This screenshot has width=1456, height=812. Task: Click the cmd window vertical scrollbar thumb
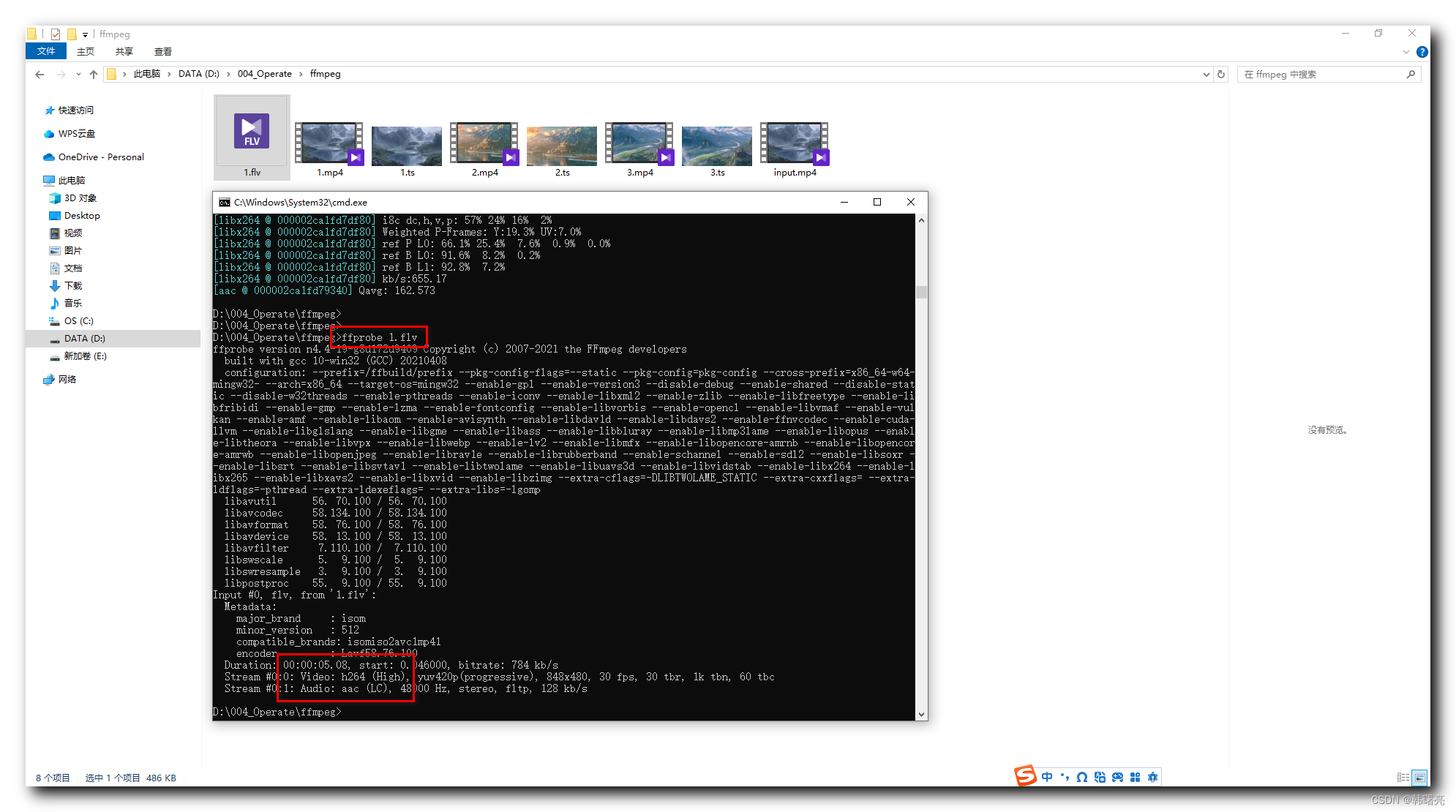click(921, 292)
